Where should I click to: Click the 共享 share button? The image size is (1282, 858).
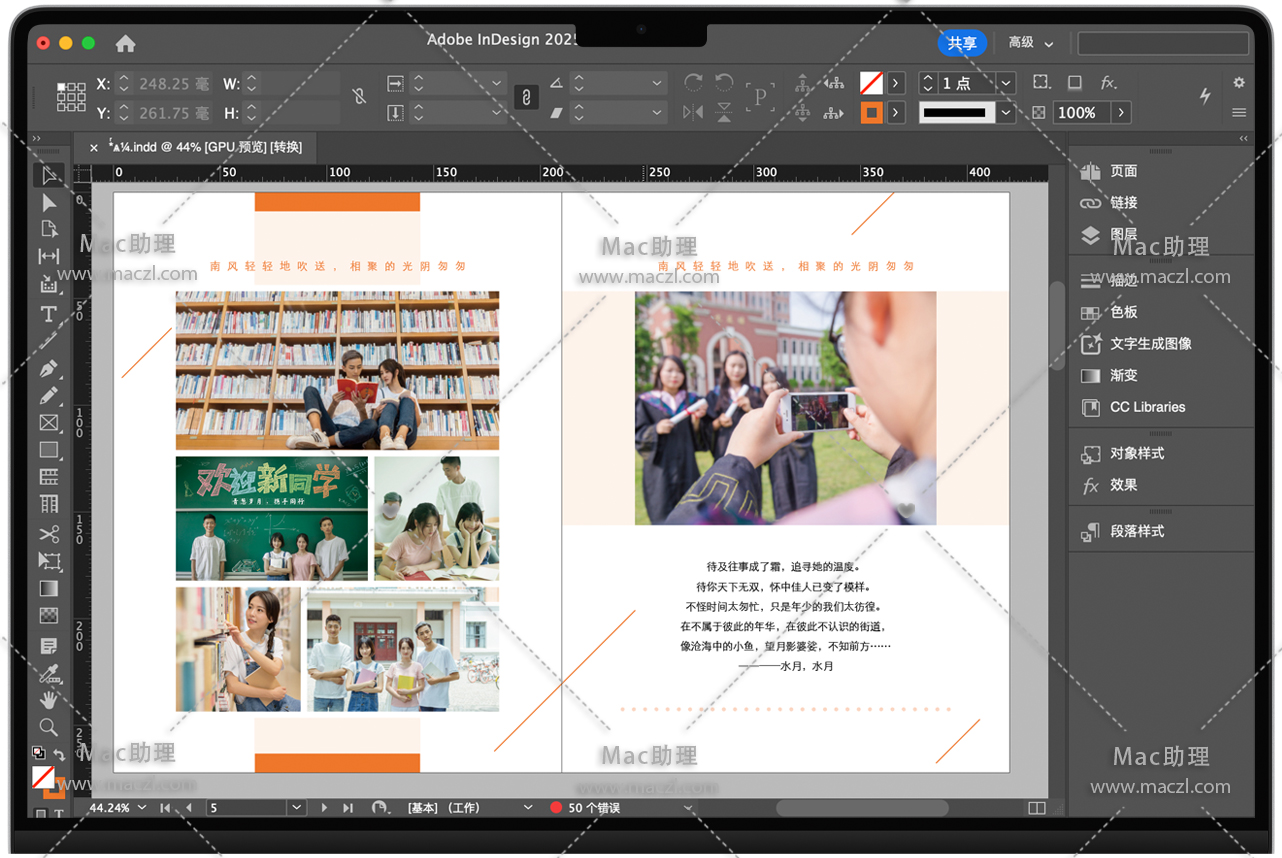tap(962, 43)
